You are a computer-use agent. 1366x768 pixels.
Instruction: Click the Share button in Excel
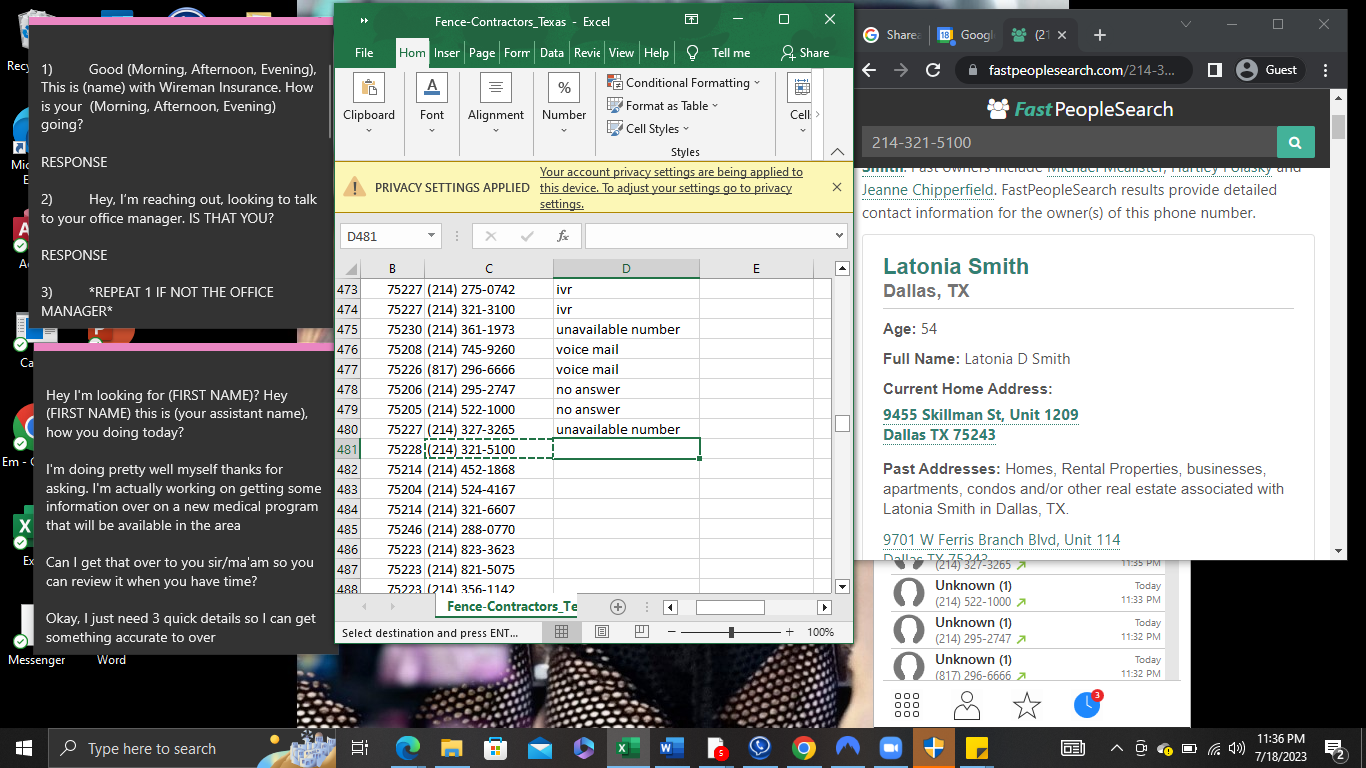coord(805,53)
